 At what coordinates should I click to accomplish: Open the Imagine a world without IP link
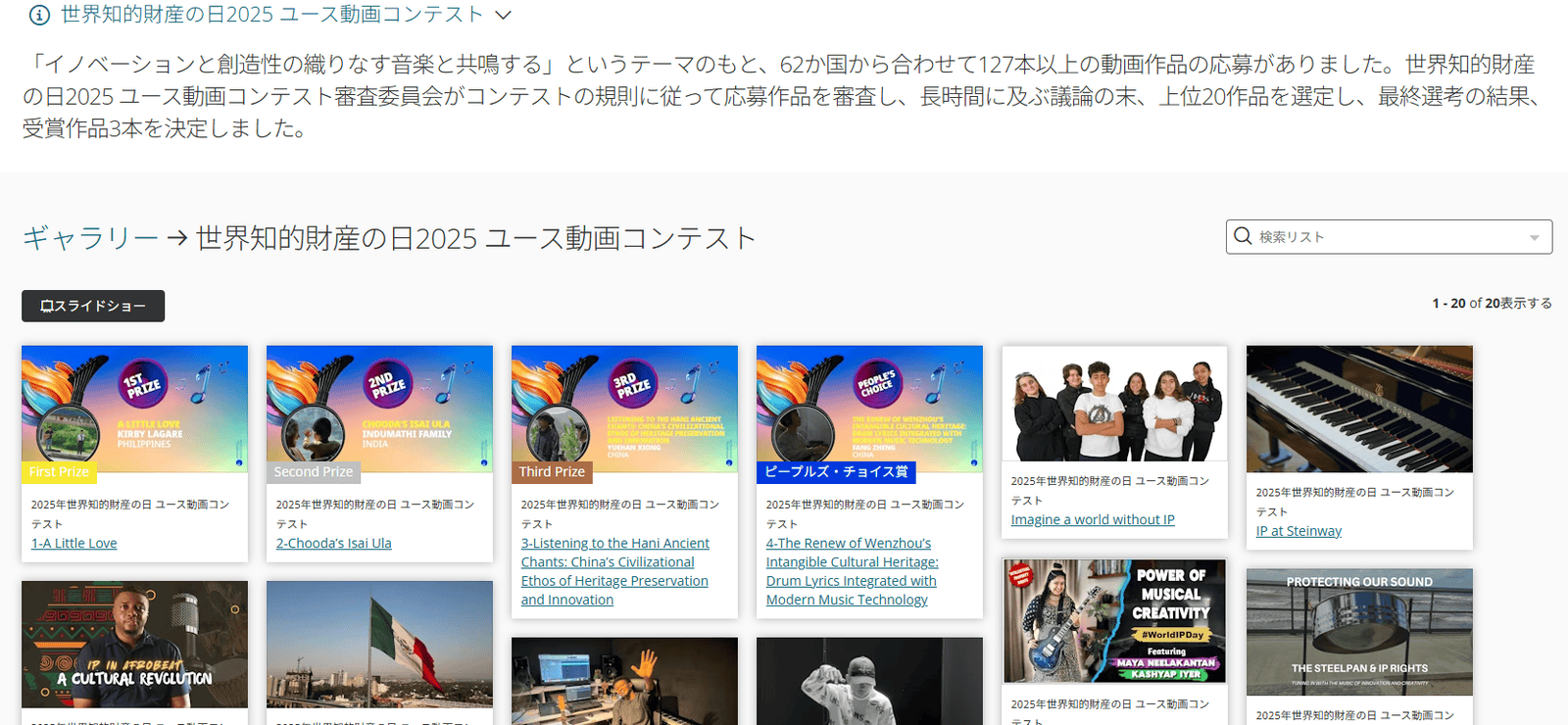pos(1093,519)
